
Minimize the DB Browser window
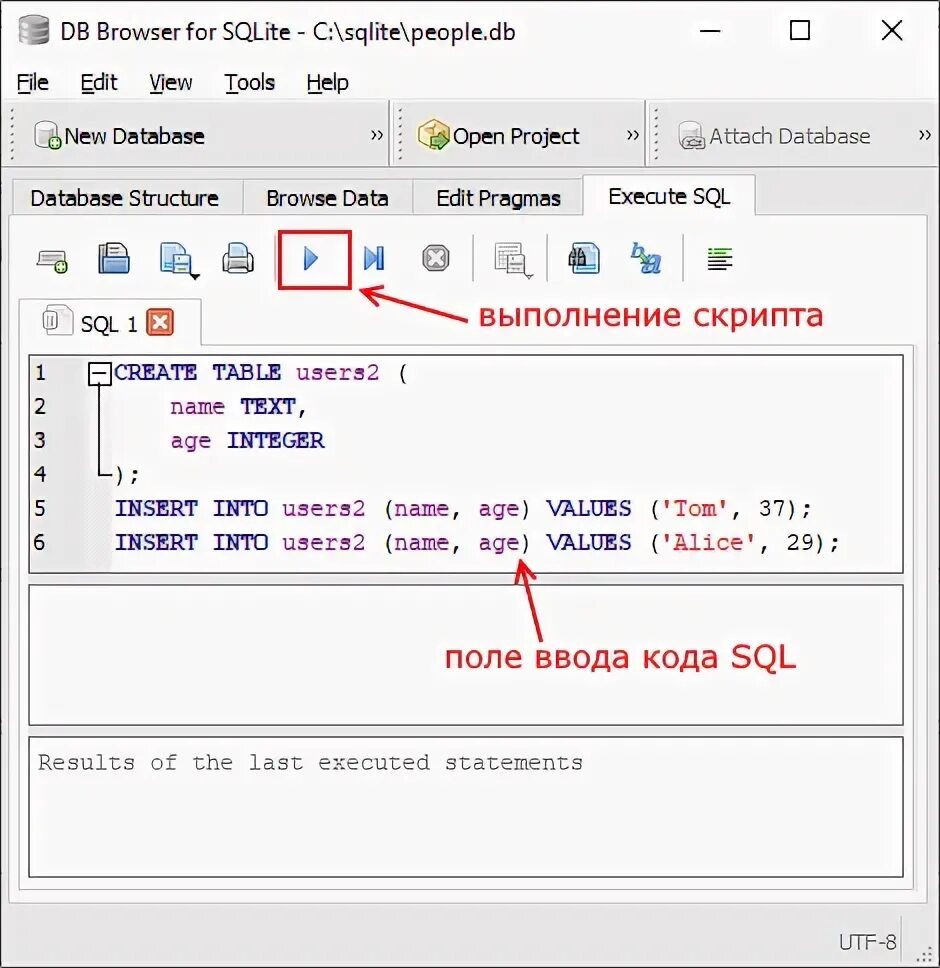coord(710,30)
